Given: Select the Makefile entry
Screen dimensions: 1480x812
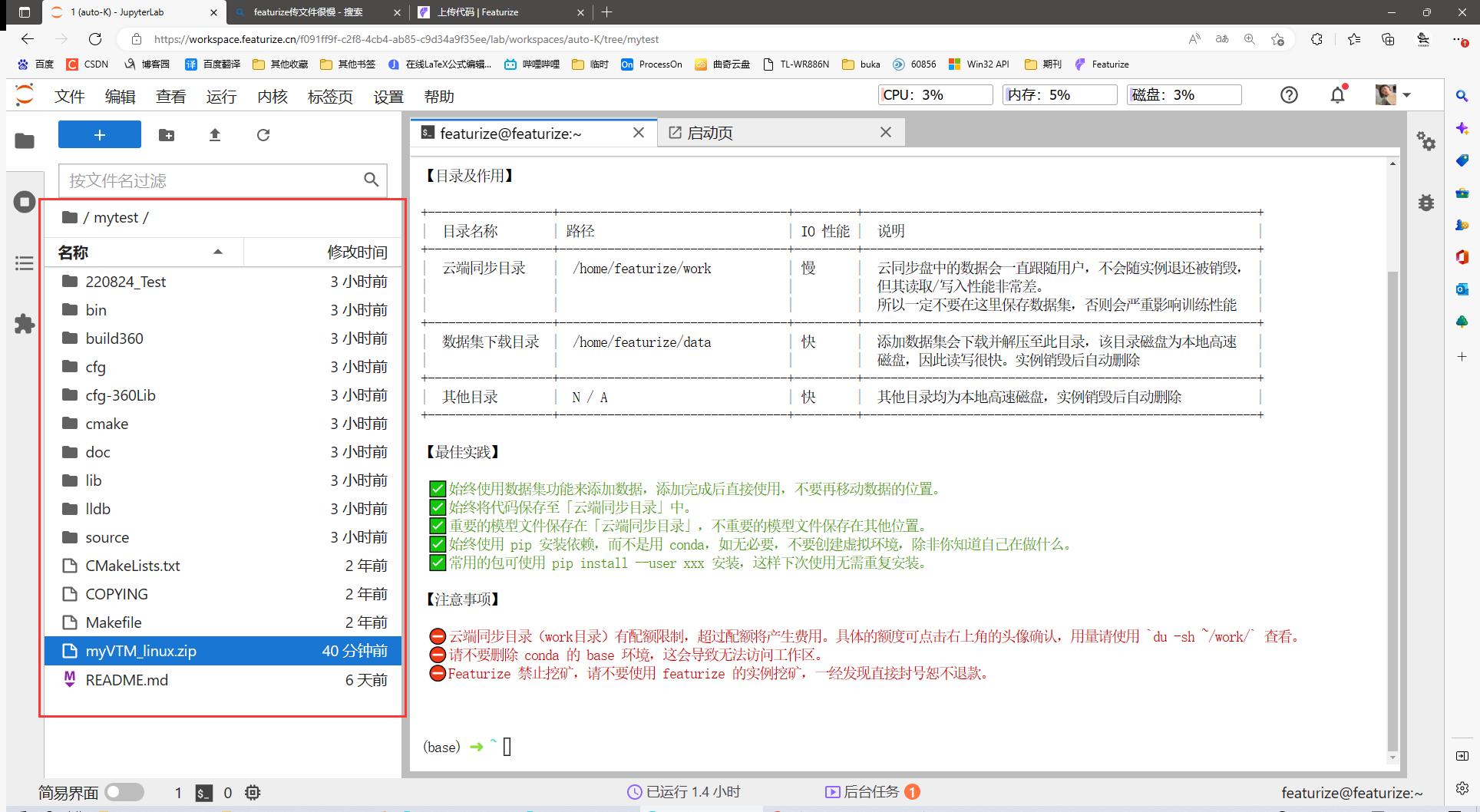Looking at the screenshot, I should (x=223, y=622).
